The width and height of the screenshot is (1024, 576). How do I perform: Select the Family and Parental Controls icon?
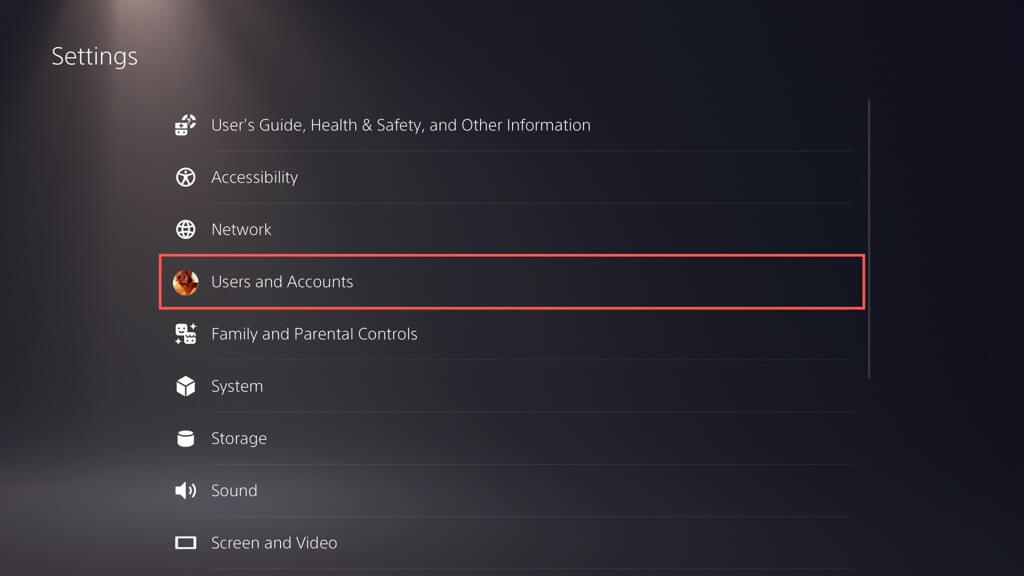point(186,334)
